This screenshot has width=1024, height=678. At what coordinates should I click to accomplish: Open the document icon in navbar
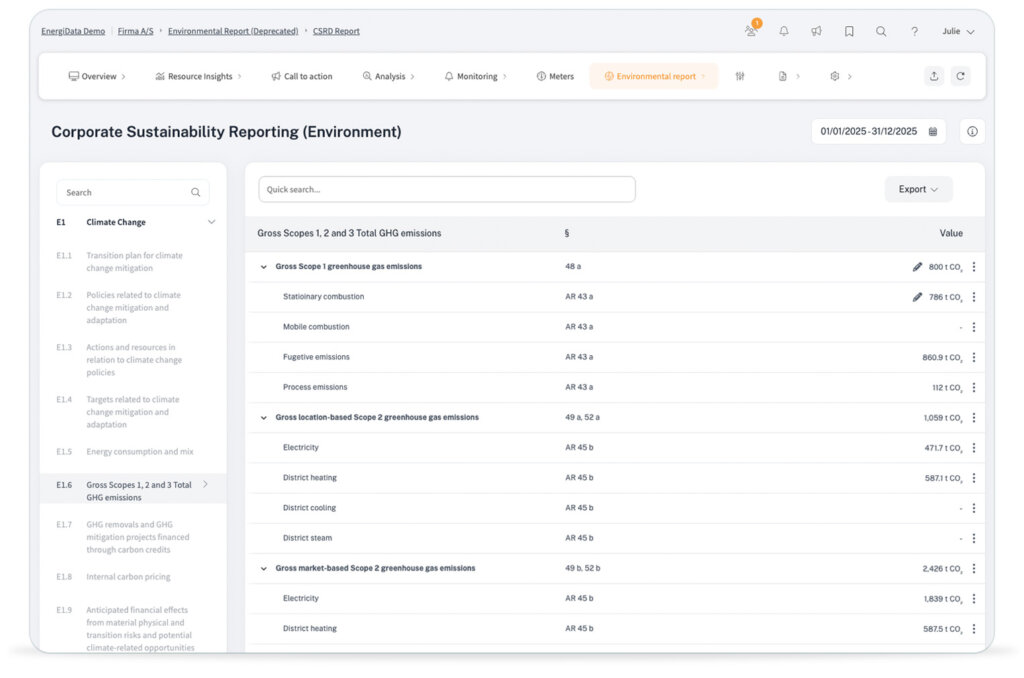pyautogui.click(x=782, y=76)
